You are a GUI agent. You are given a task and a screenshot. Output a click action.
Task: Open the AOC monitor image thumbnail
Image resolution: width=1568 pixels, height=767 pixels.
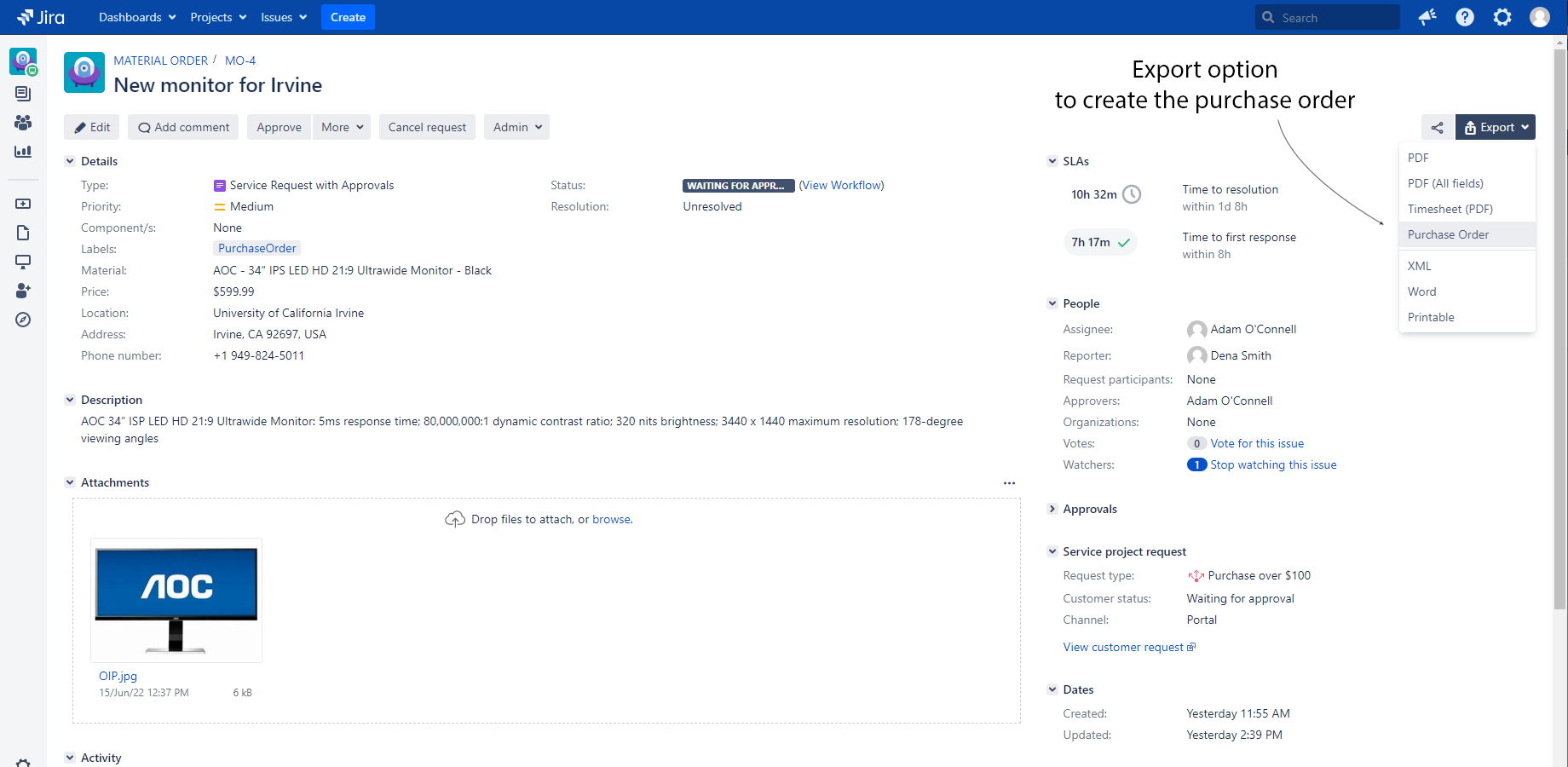(176, 600)
